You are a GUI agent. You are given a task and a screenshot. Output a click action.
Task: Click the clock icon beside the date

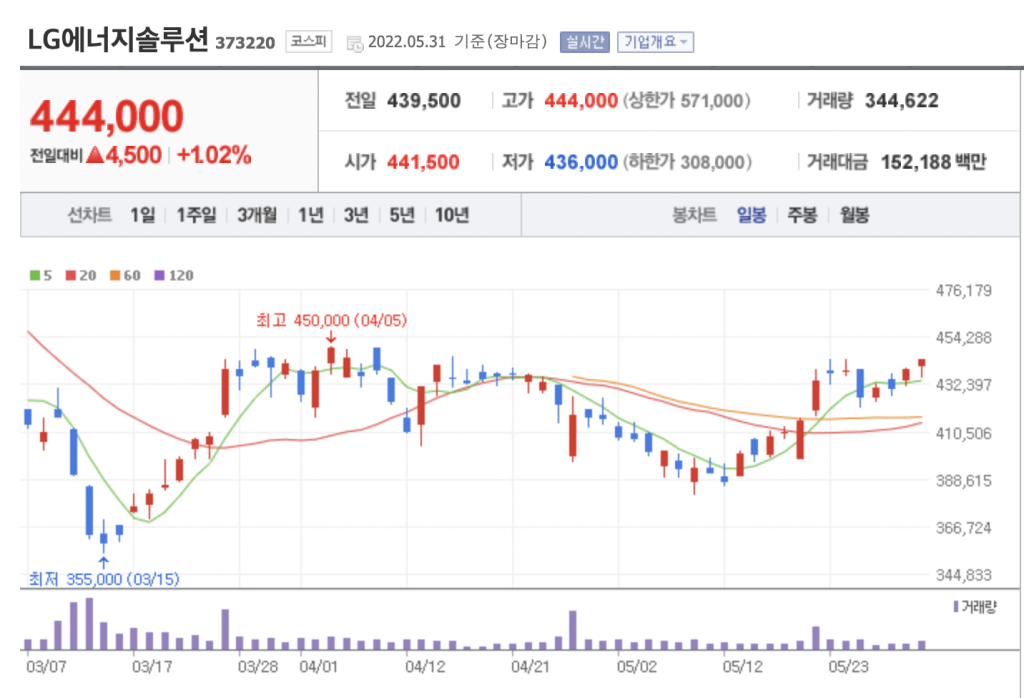point(354,42)
